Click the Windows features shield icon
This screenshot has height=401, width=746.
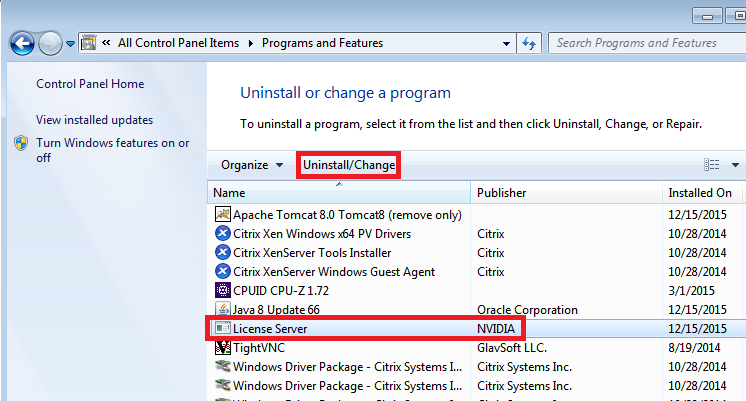(21, 144)
